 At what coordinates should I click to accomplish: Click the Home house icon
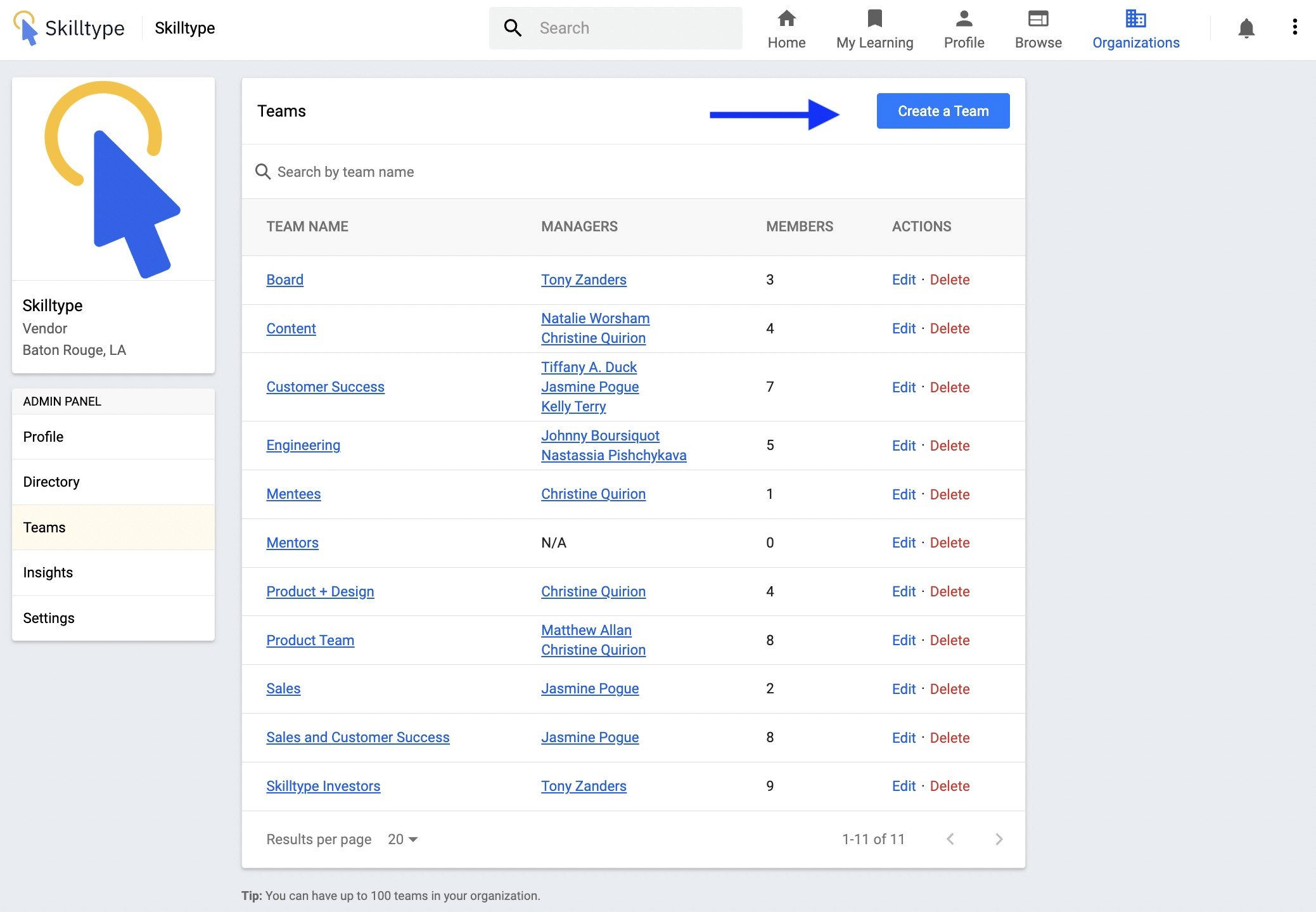click(786, 19)
